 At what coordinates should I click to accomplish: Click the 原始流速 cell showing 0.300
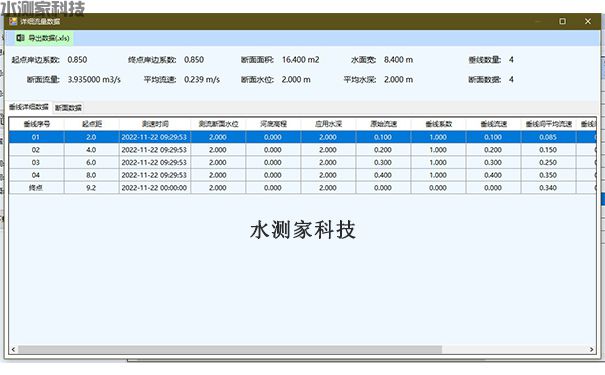click(x=383, y=162)
